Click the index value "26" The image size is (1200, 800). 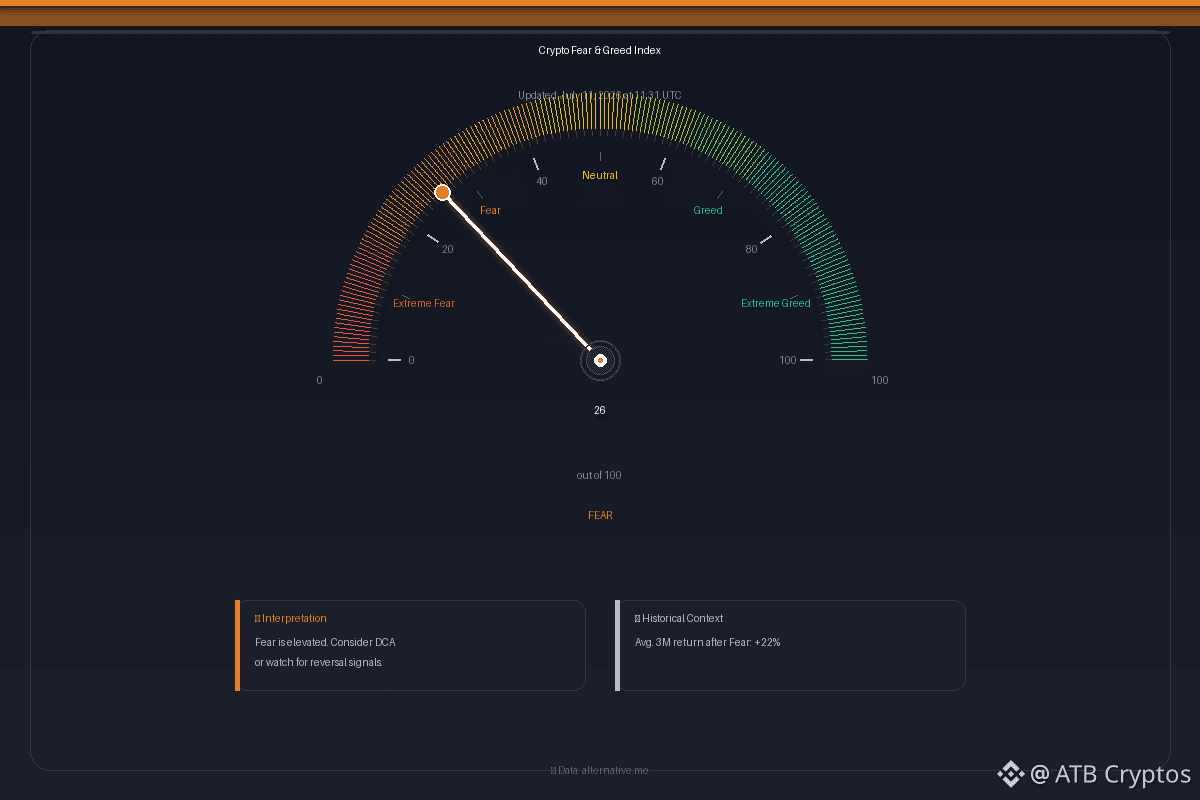point(600,410)
